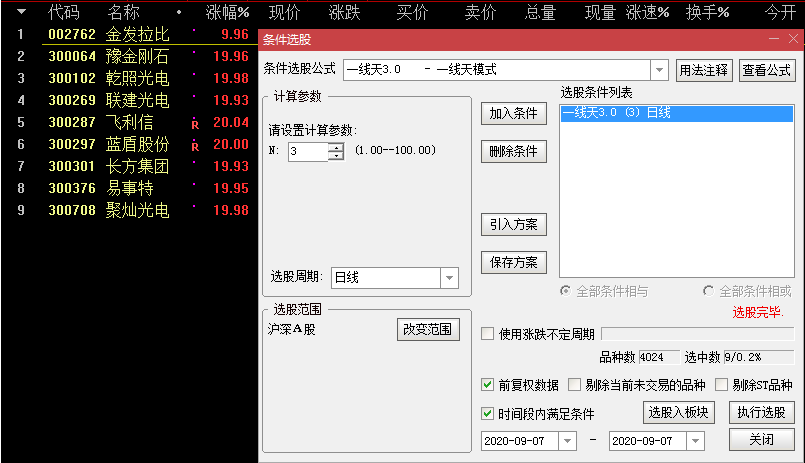The height and width of the screenshot is (463, 805).
Task: Click the 查看公式 button
Action: click(x=766, y=70)
